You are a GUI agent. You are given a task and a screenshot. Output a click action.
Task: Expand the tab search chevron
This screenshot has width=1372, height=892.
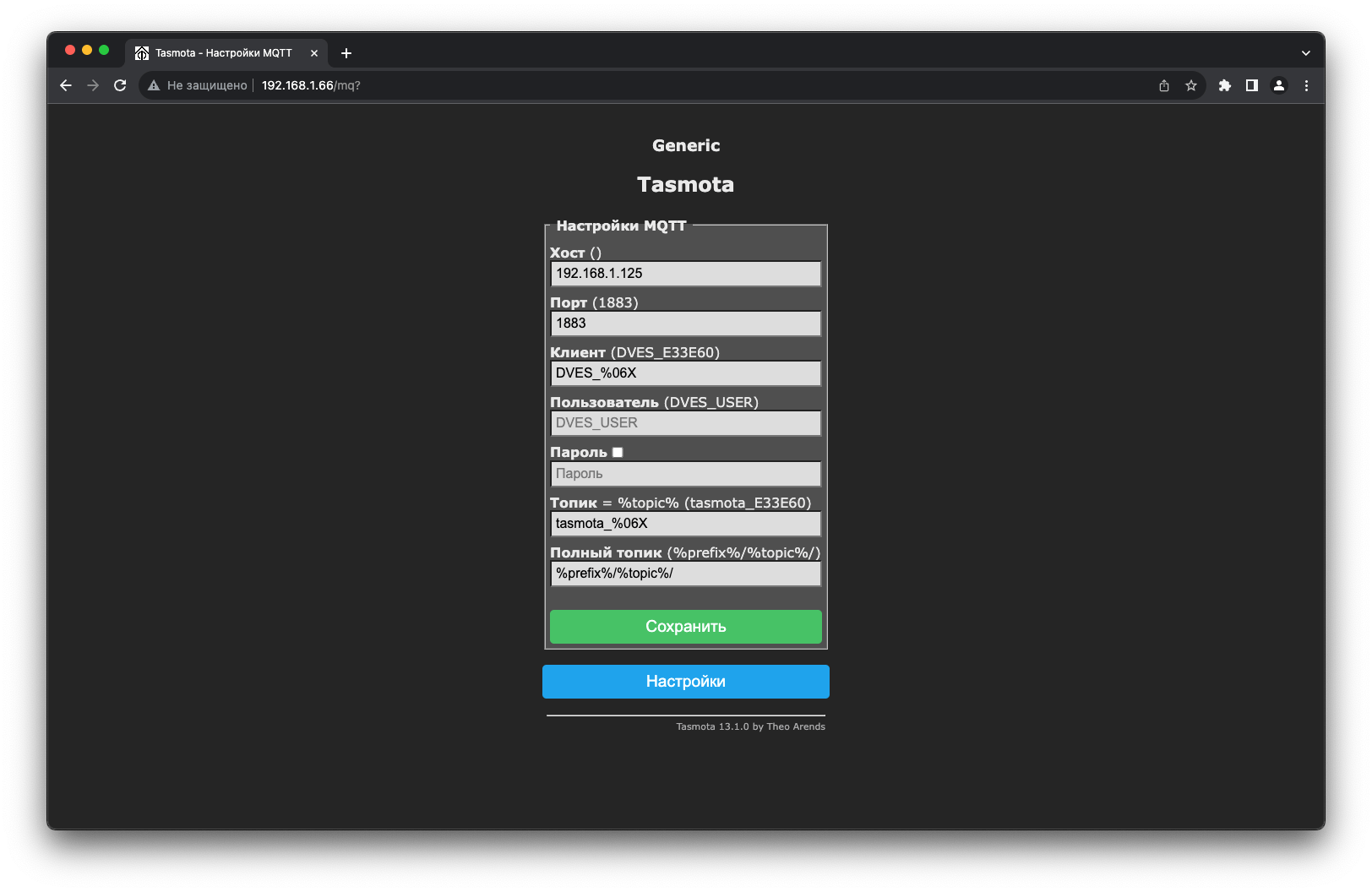pos(1306,53)
